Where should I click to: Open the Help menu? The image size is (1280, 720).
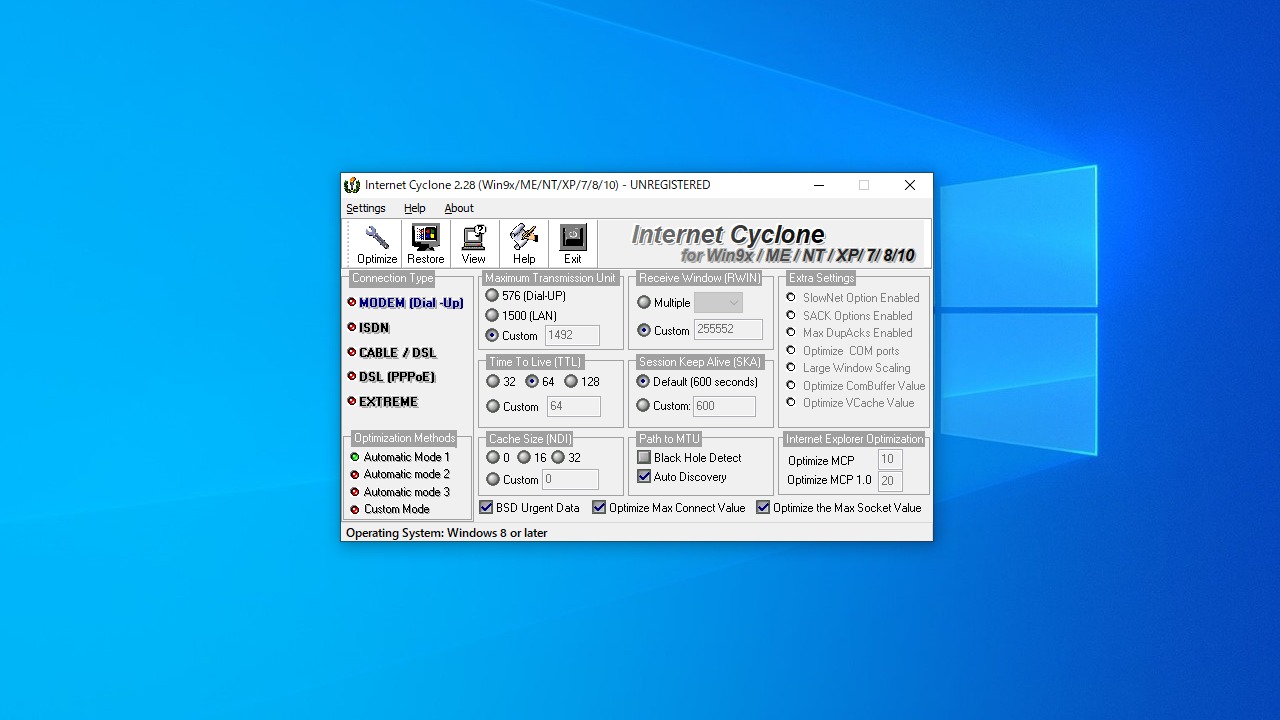coord(415,208)
